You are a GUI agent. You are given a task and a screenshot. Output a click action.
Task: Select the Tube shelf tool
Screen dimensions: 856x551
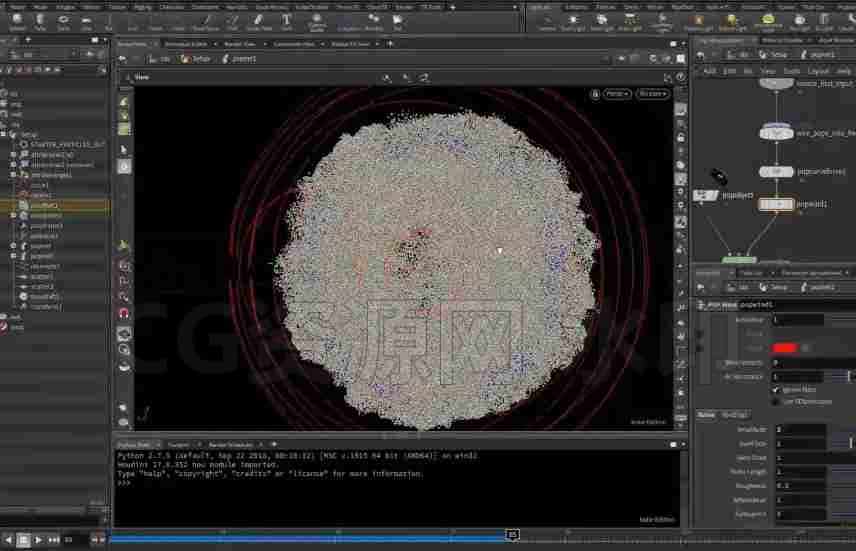tap(40, 21)
